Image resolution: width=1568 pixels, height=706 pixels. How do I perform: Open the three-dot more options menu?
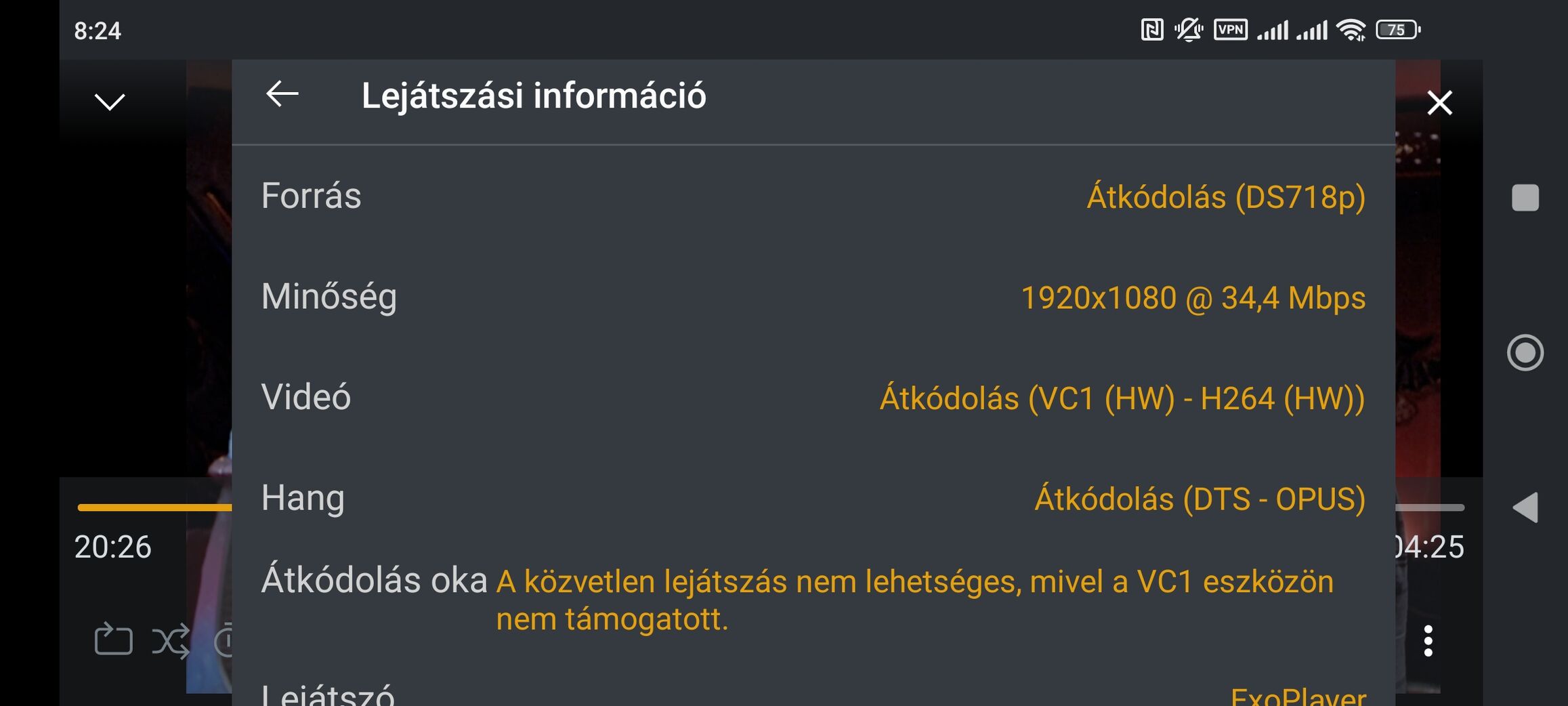[1428, 641]
